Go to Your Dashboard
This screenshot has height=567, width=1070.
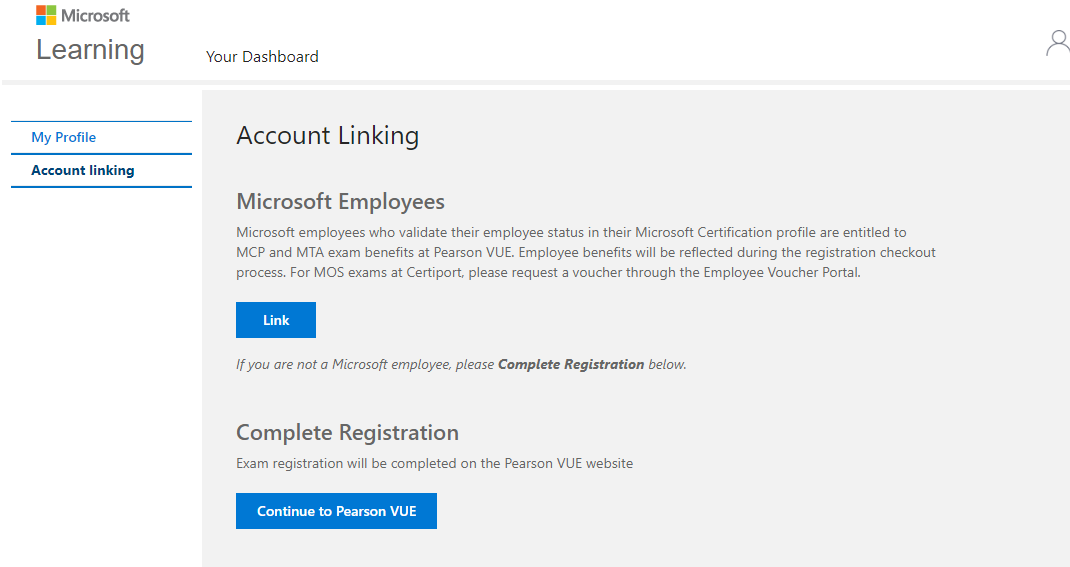click(262, 57)
